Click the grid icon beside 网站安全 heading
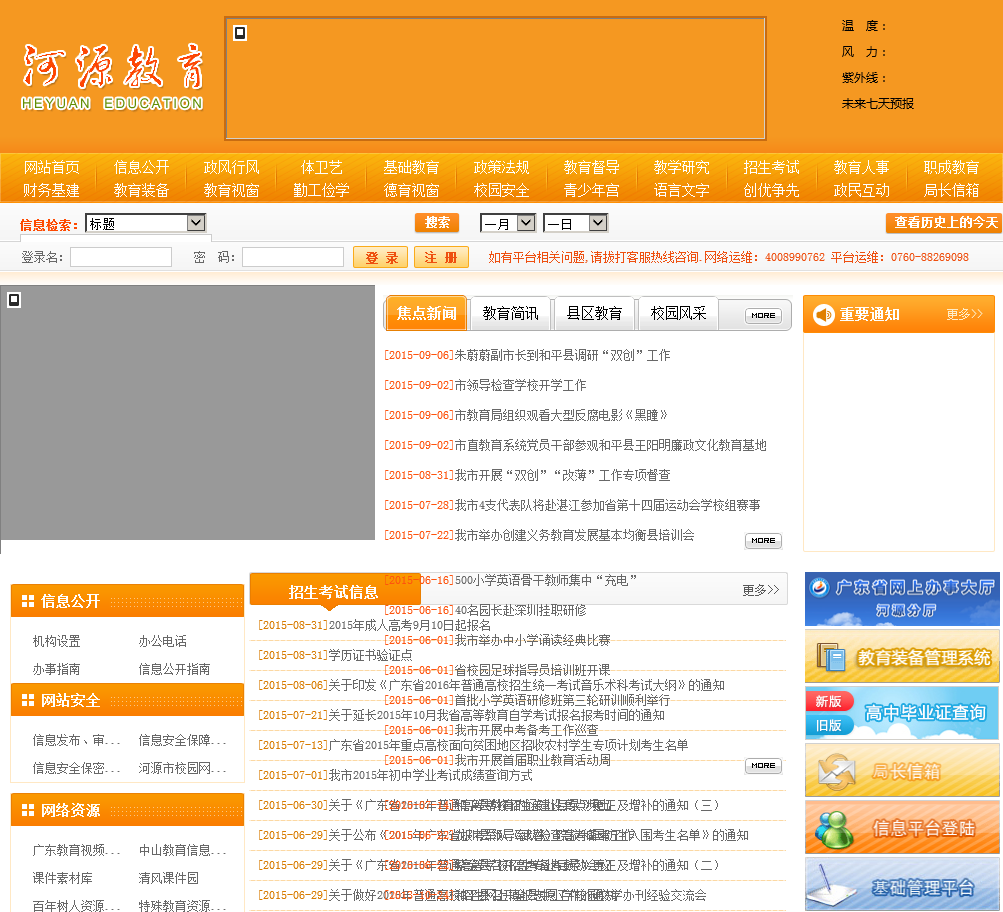Viewport: 1003px width, 912px height. point(28,700)
